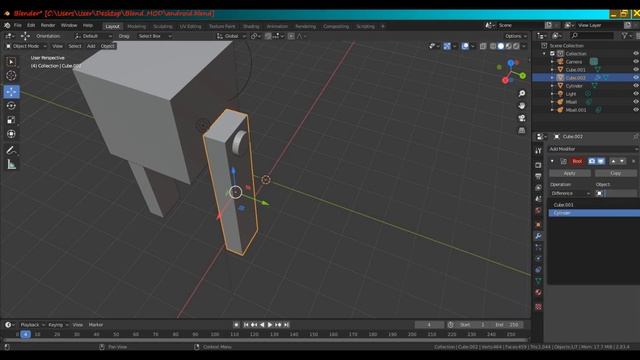Open the Modifiers wrench tab
Image resolution: width=640 pixels, height=360 pixels.
pos(538,236)
